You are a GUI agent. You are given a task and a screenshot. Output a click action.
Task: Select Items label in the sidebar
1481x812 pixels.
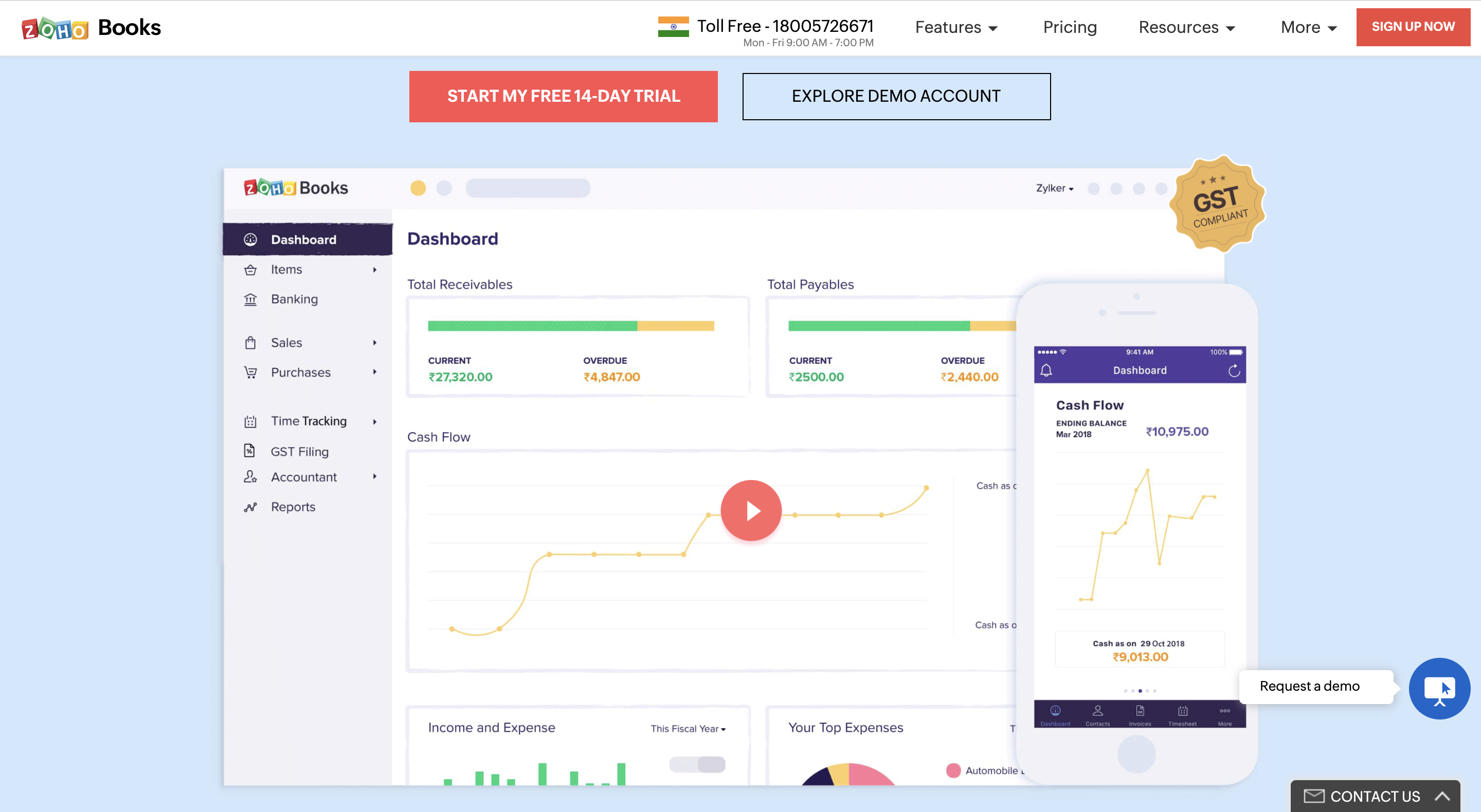(286, 269)
